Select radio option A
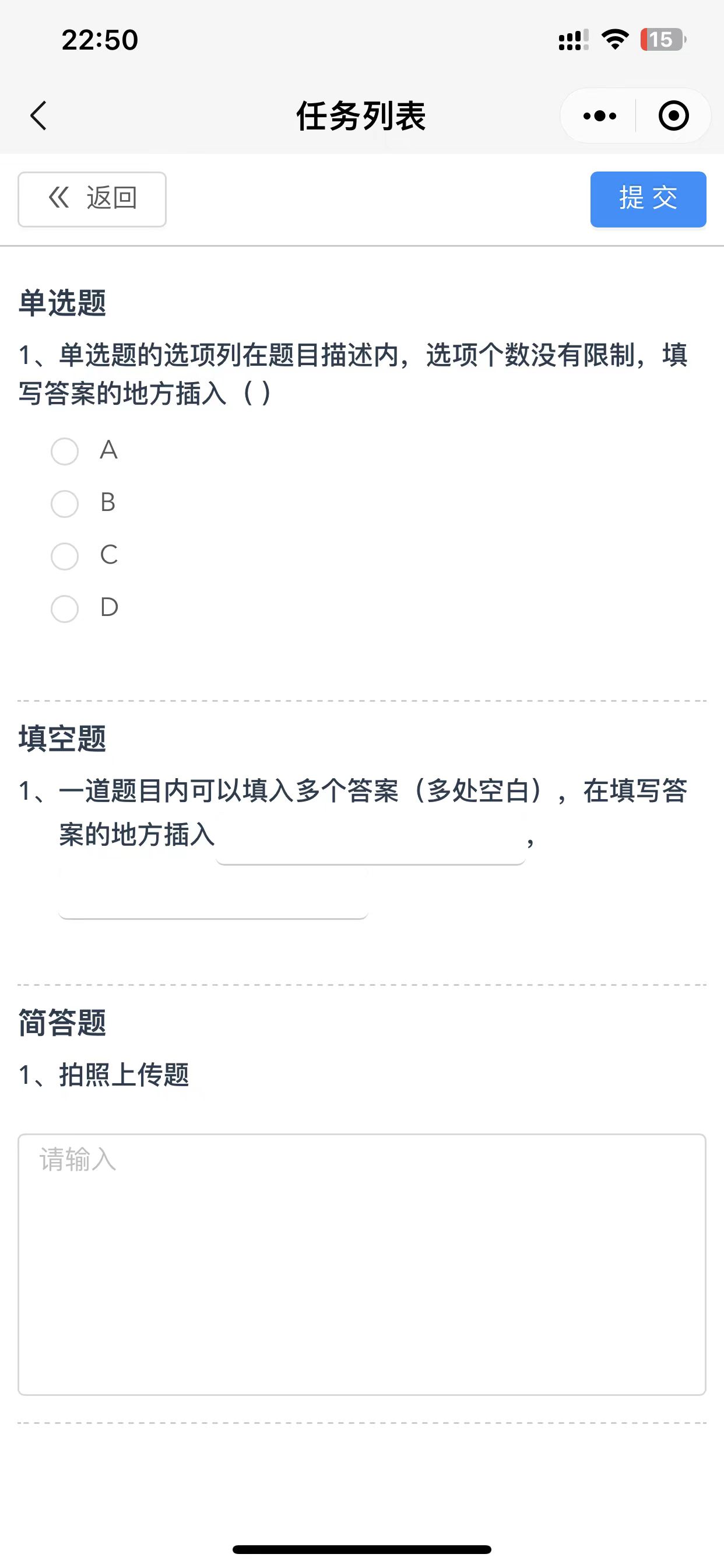This screenshot has width=724, height=1568. tap(65, 452)
